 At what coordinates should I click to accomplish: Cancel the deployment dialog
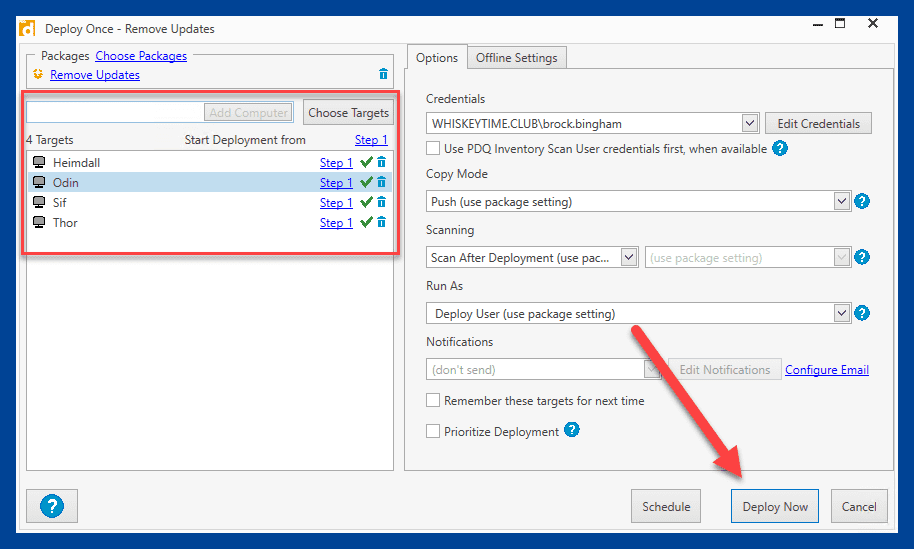(x=859, y=506)
